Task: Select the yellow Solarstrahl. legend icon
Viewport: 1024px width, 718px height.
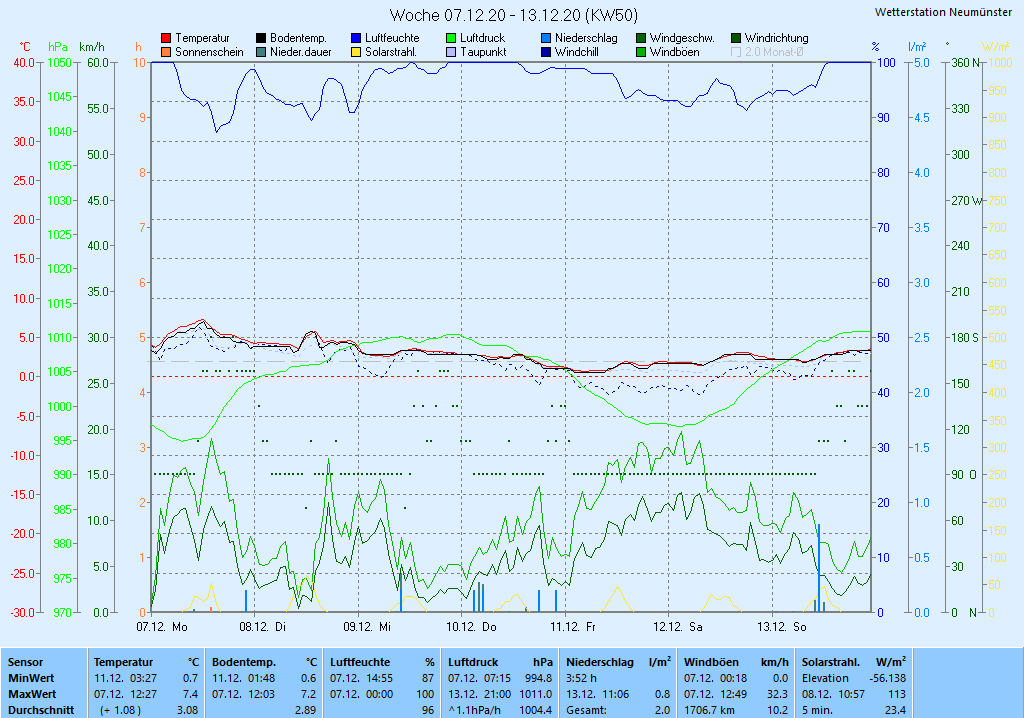Action: 357,52
